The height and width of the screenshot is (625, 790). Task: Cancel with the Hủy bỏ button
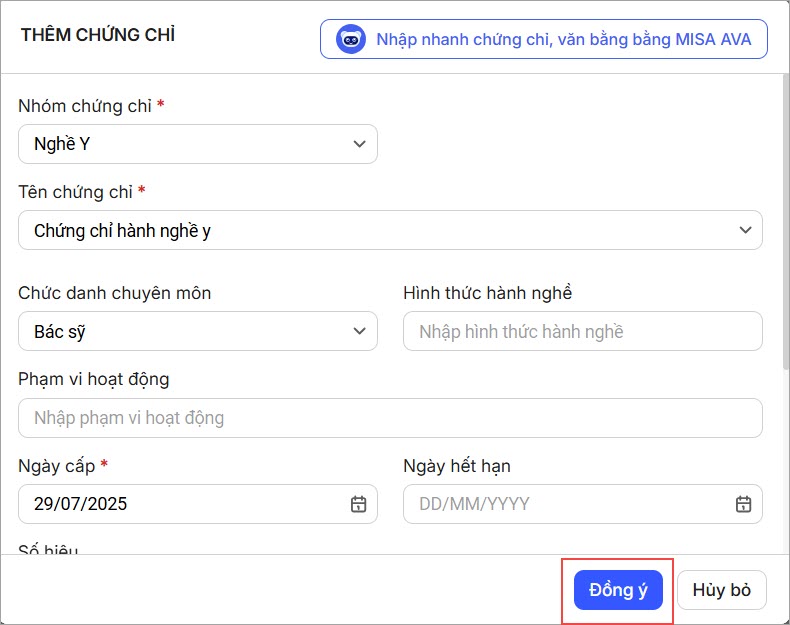(x=721, y=590)
